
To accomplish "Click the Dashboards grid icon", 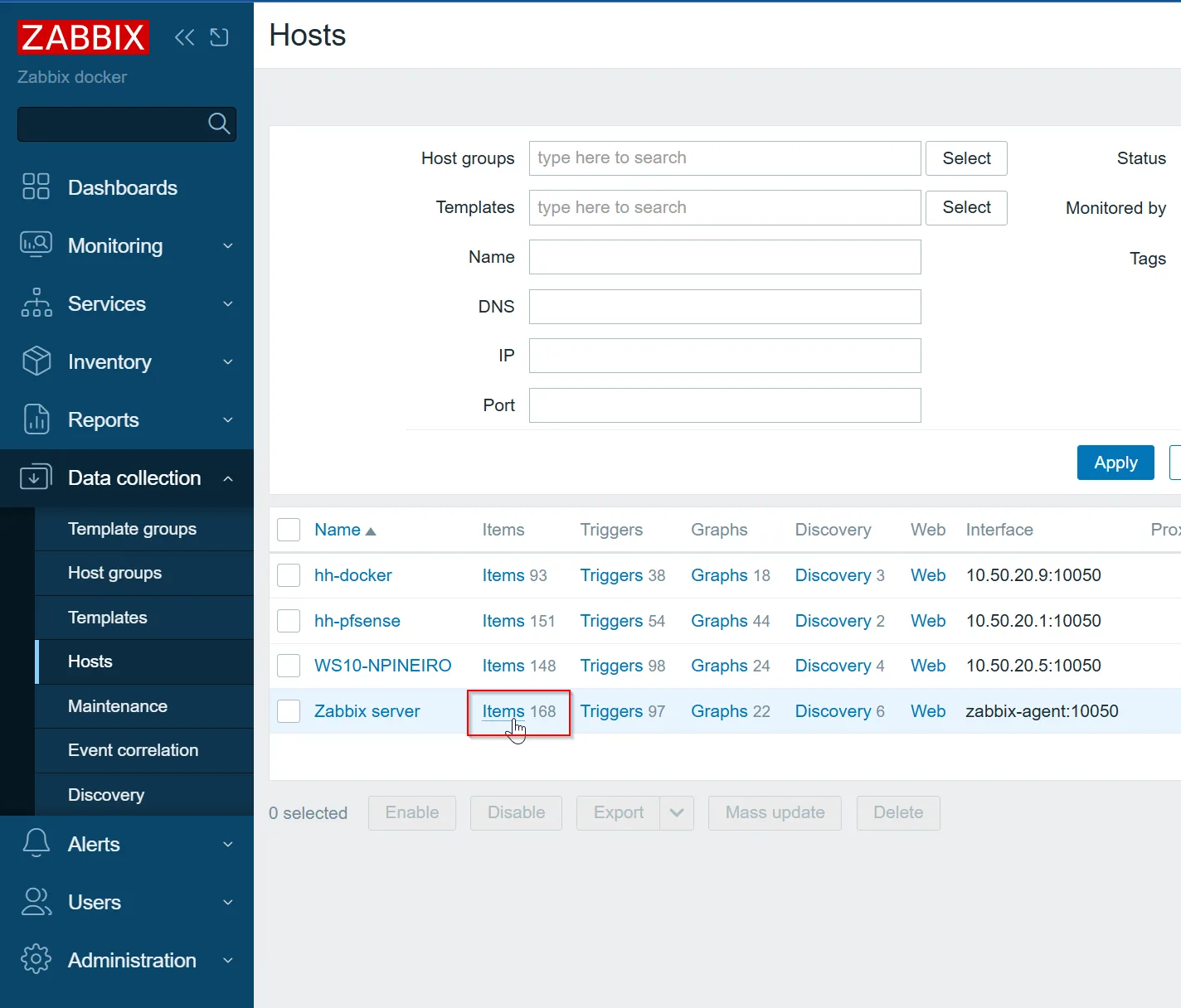I will click(36, 187).
